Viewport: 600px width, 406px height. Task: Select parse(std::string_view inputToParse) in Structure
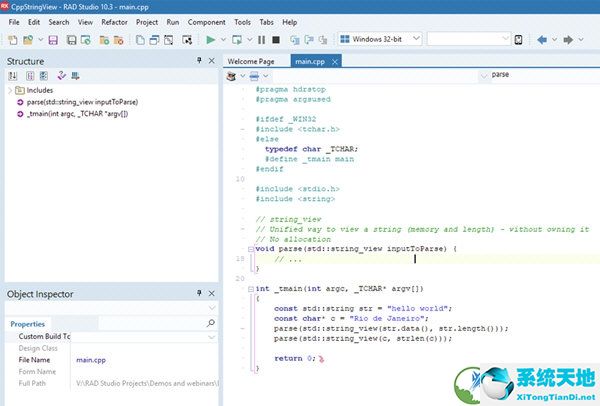[82, 102]
